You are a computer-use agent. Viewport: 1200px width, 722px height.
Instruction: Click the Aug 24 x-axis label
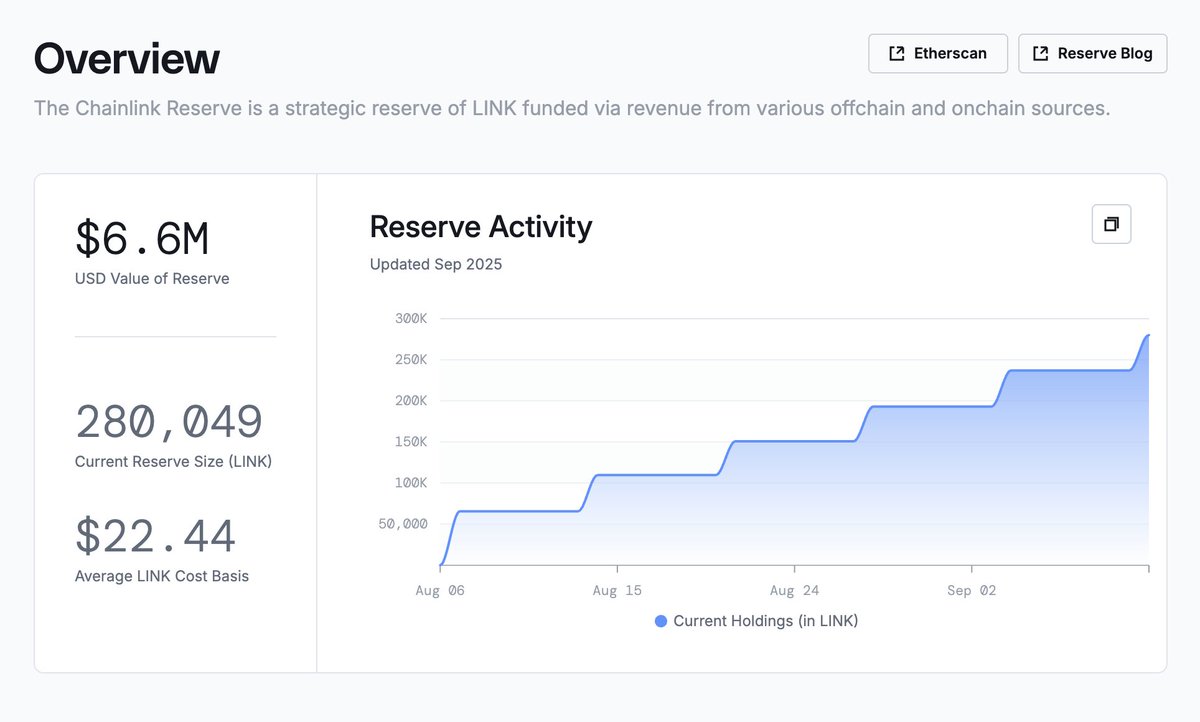tap(795, 591)
